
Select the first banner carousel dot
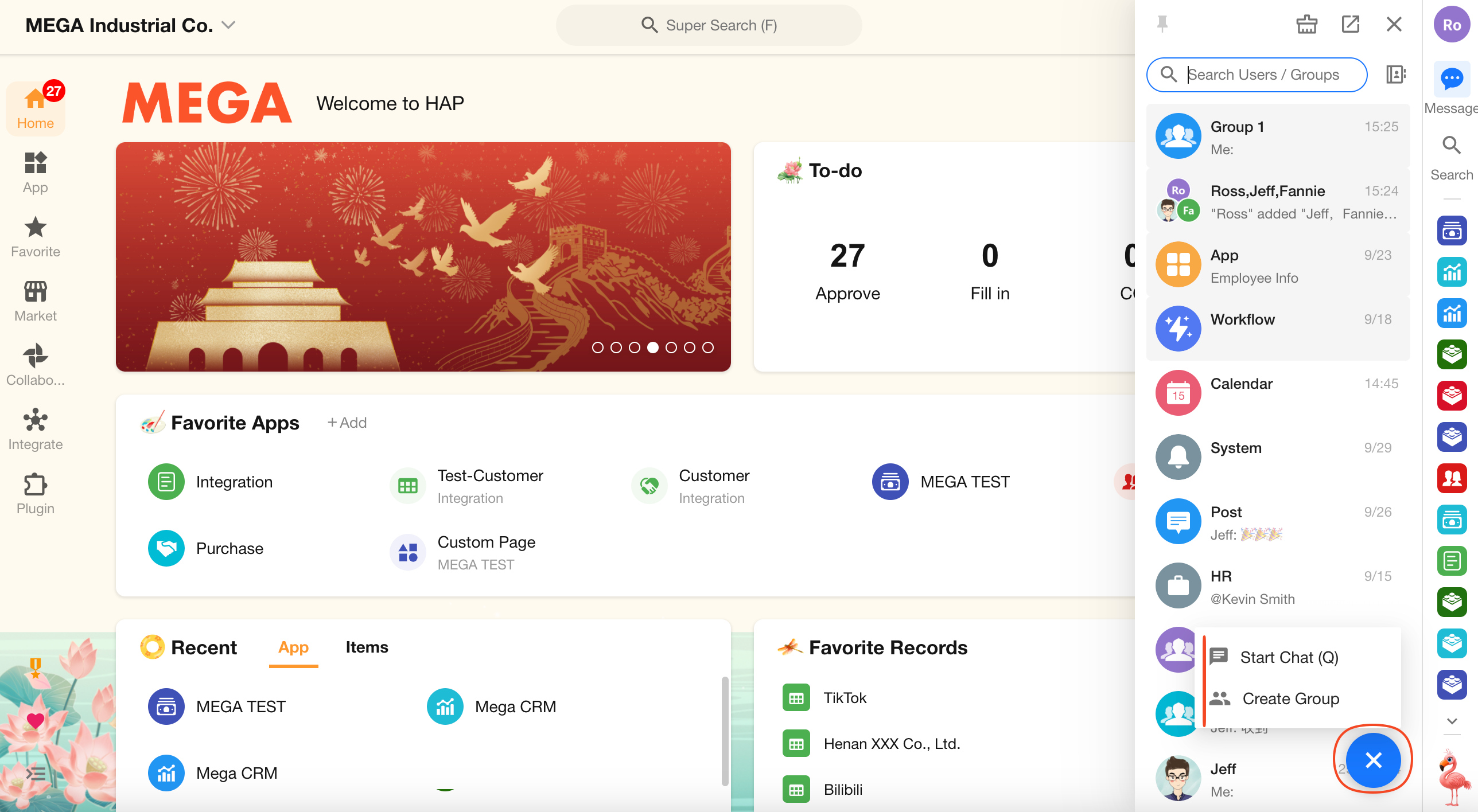(x=597, y=348)
